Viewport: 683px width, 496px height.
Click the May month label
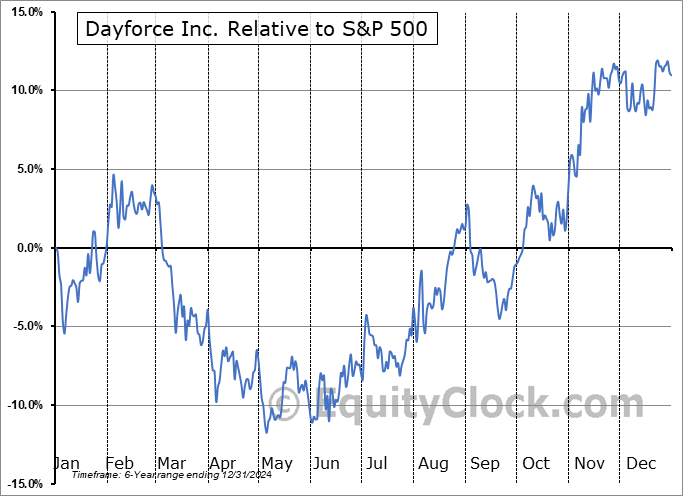pyautogui.click(x=275, y=463)
